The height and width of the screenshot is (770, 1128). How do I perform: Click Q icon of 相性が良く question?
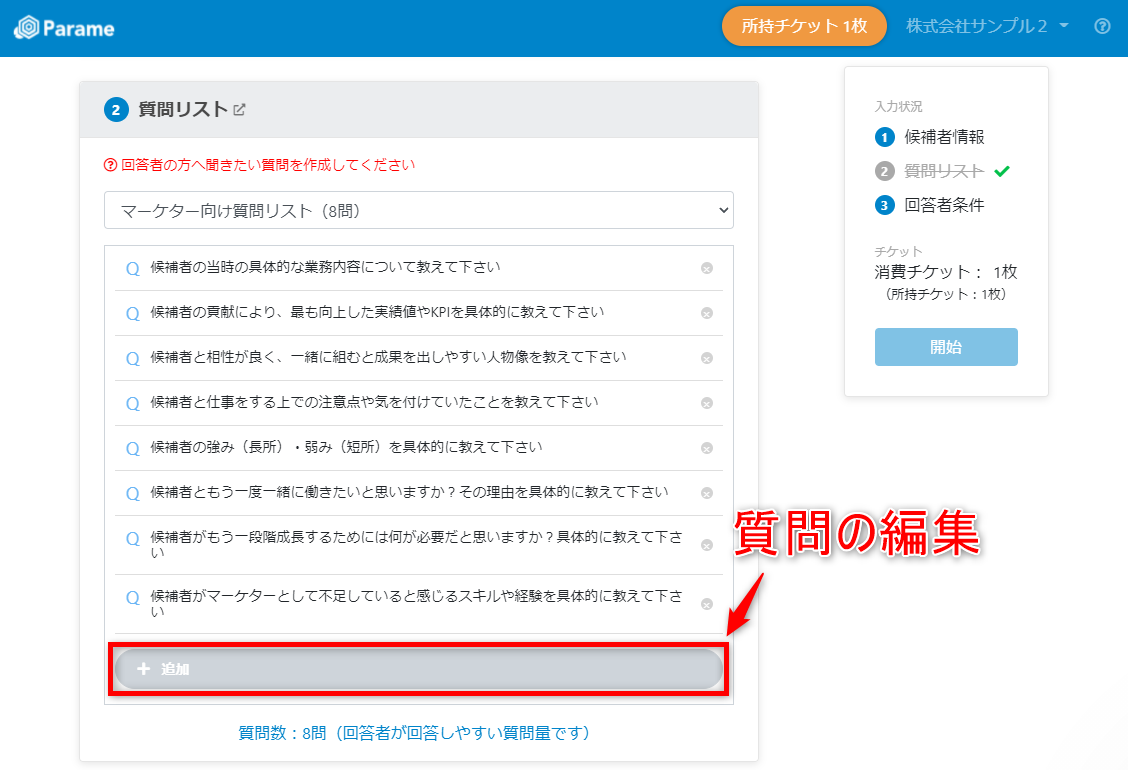133,359
